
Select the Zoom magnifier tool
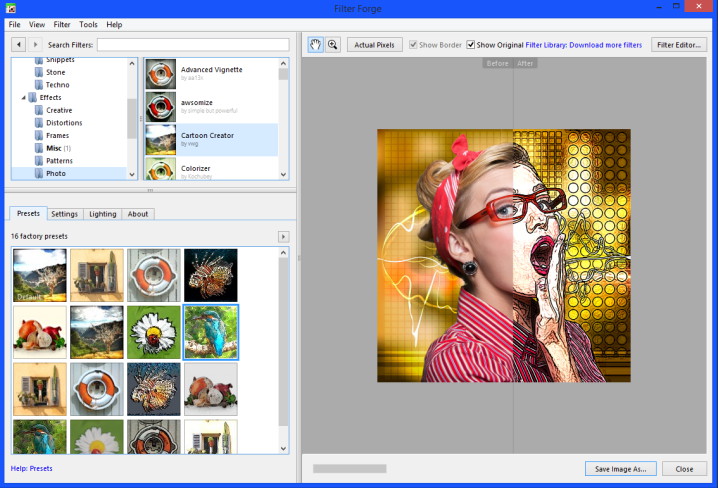pos(333,45)
